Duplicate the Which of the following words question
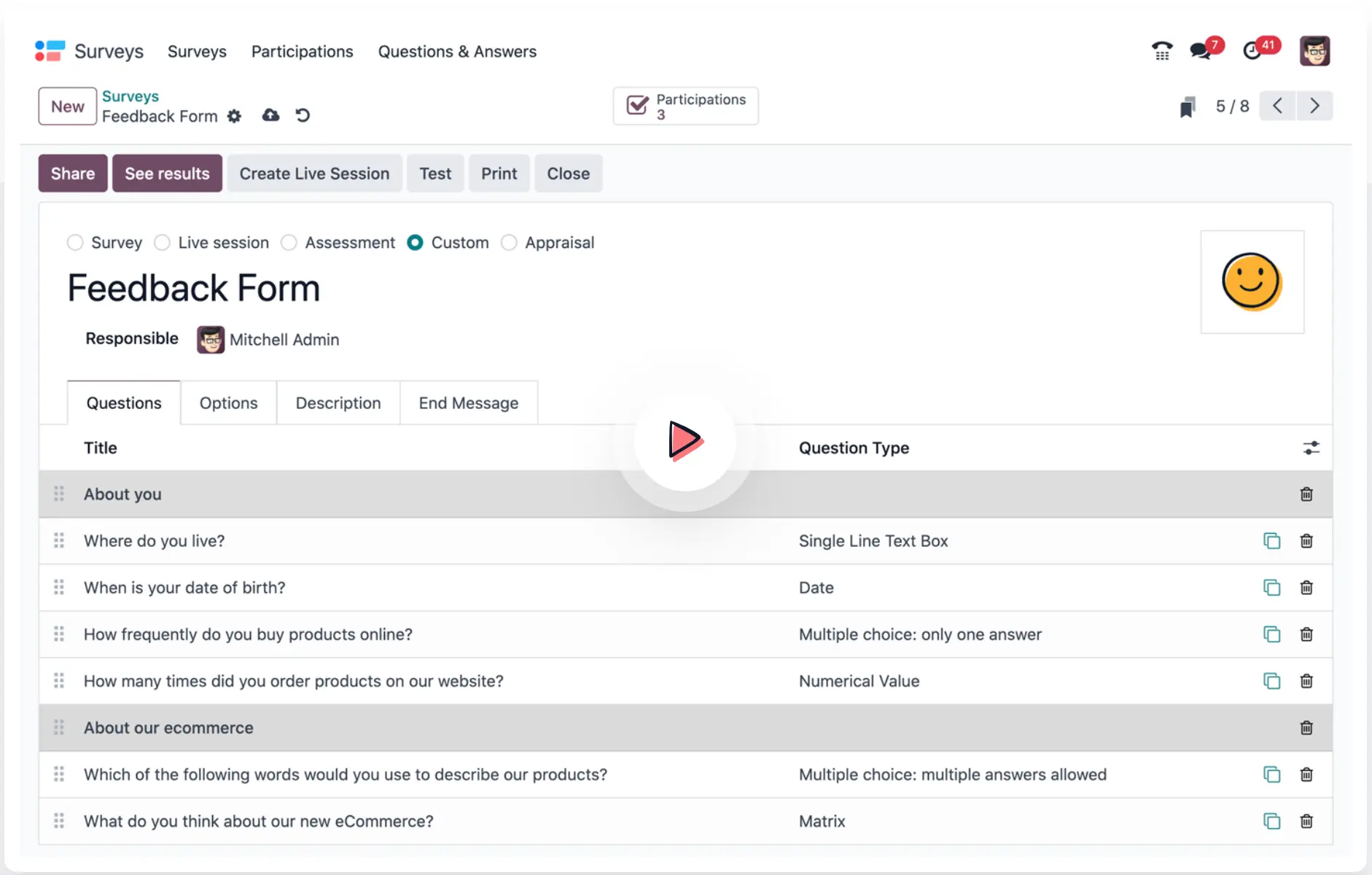Viewport: 1372px width, 875px height. point(1271,774)
